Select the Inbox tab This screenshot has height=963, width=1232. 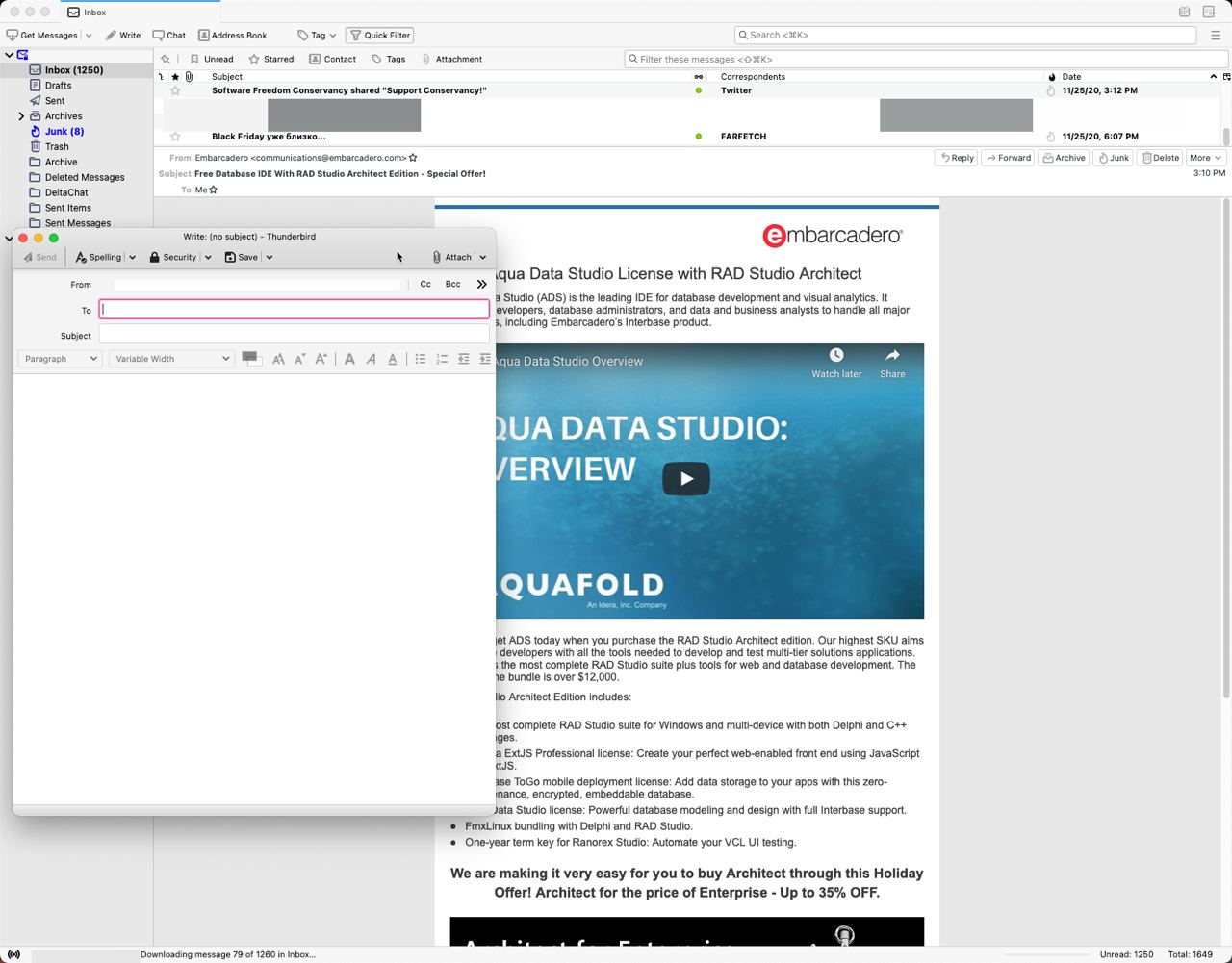[140, 12]
